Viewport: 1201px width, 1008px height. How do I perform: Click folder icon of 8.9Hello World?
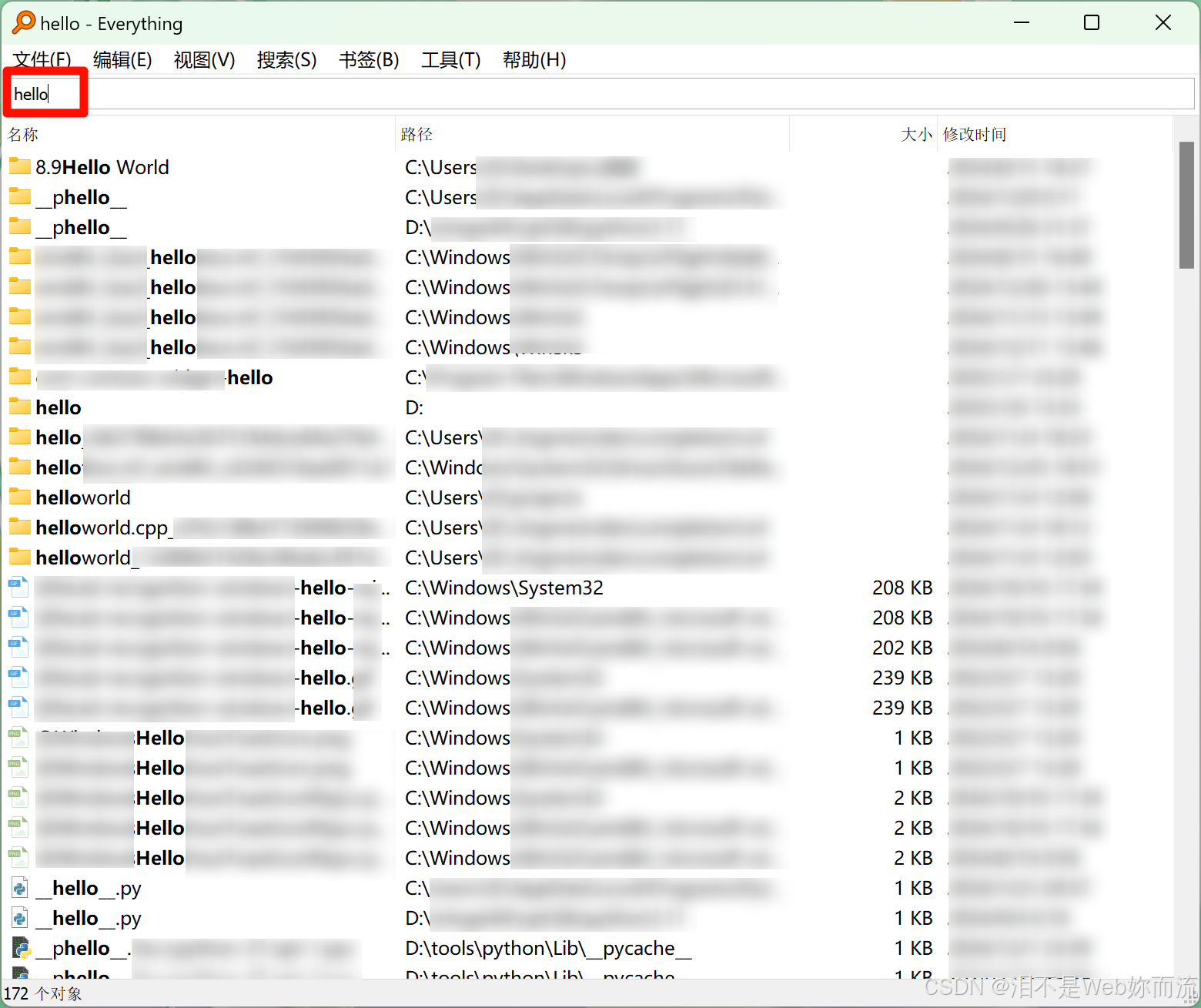(20, 166)
